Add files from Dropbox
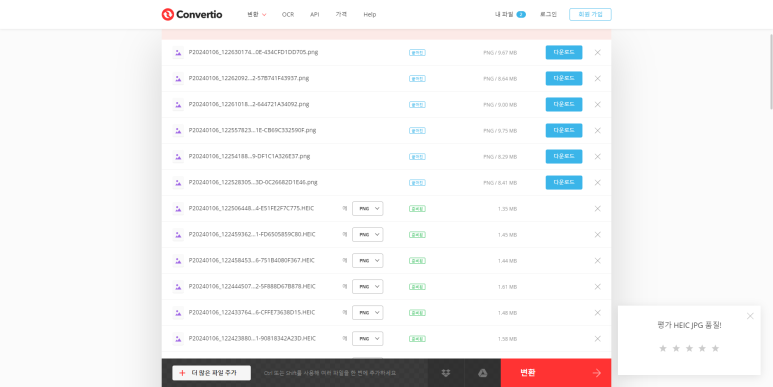Viewport: 773px width, 387px height. [x=446, y=373]
